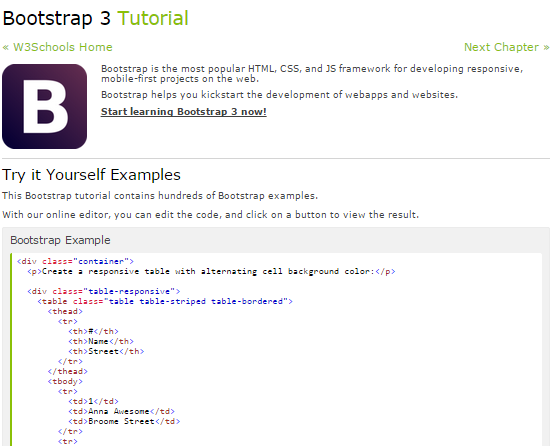
Task: Click the 'Bootstrap helps you kickstart' sentence
Action: (x=279, y=95)
